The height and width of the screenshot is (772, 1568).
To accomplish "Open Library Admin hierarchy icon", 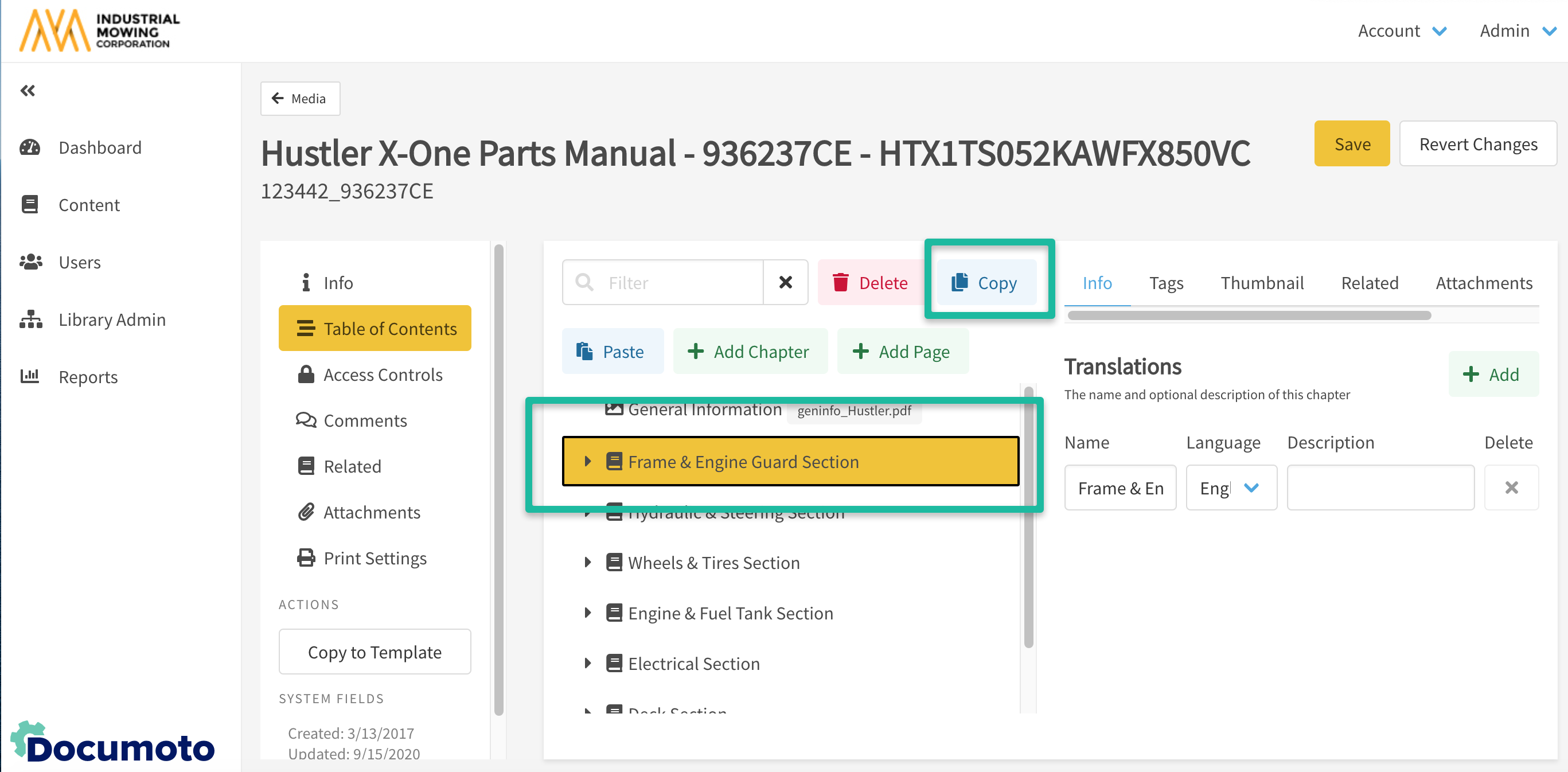I will coord(30,319).
